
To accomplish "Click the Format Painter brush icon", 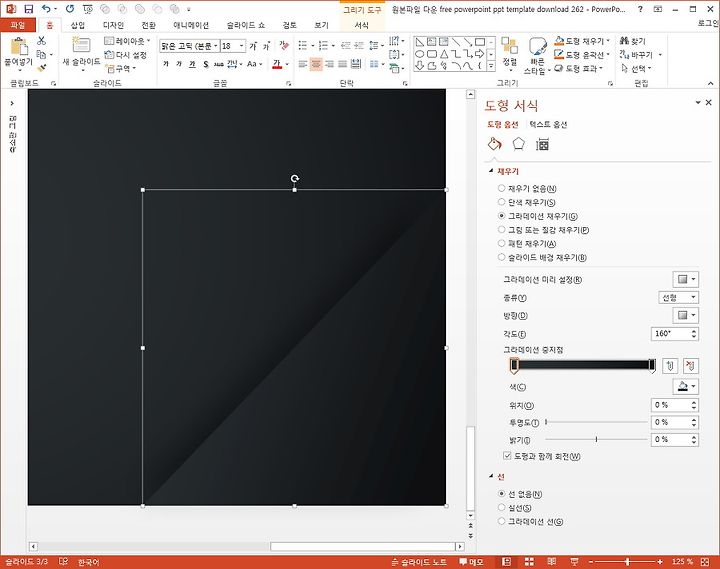I will (x=42, y=68).
